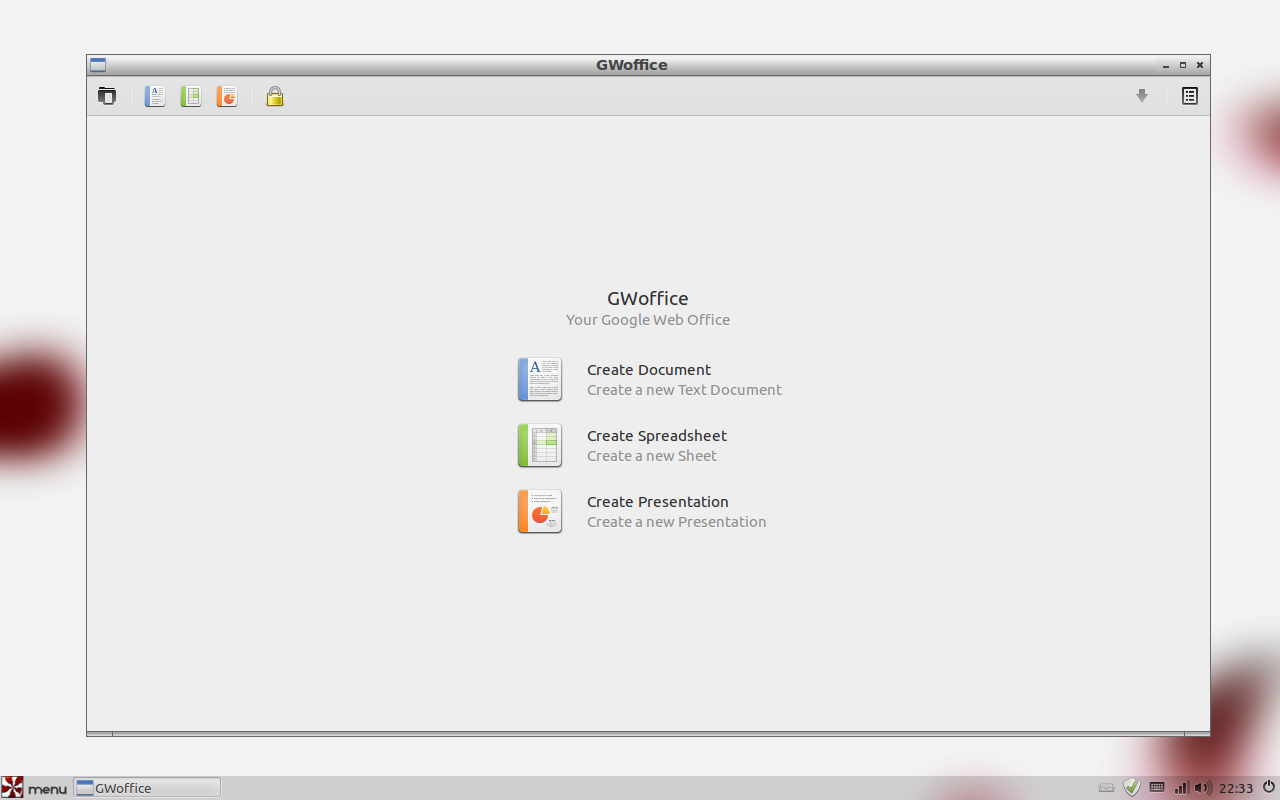1280x800 pixels.
Task: Minimize the GWoffice window
Action: tap(1166, 65)
